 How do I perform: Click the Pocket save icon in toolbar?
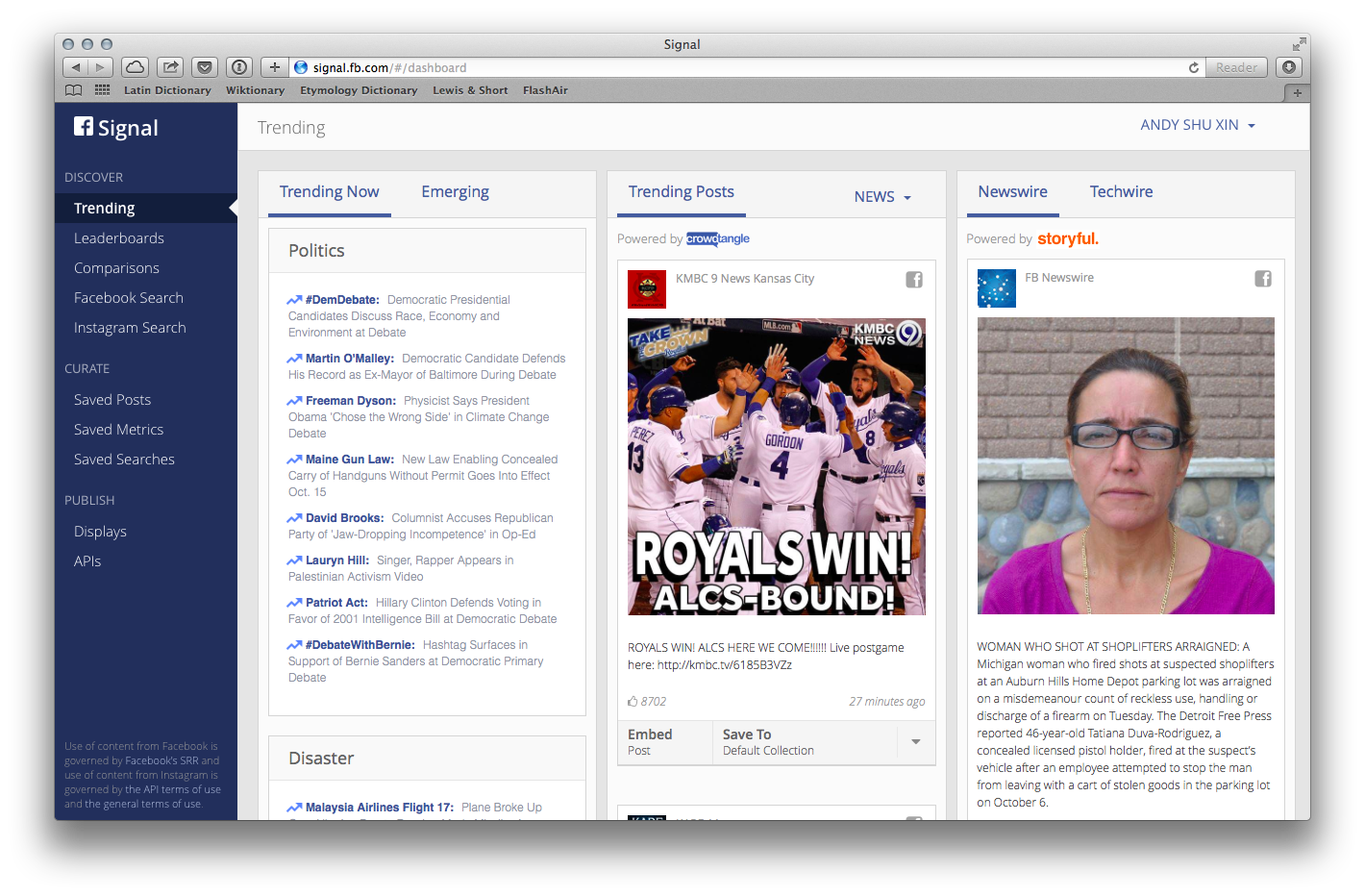pos(205,67)
